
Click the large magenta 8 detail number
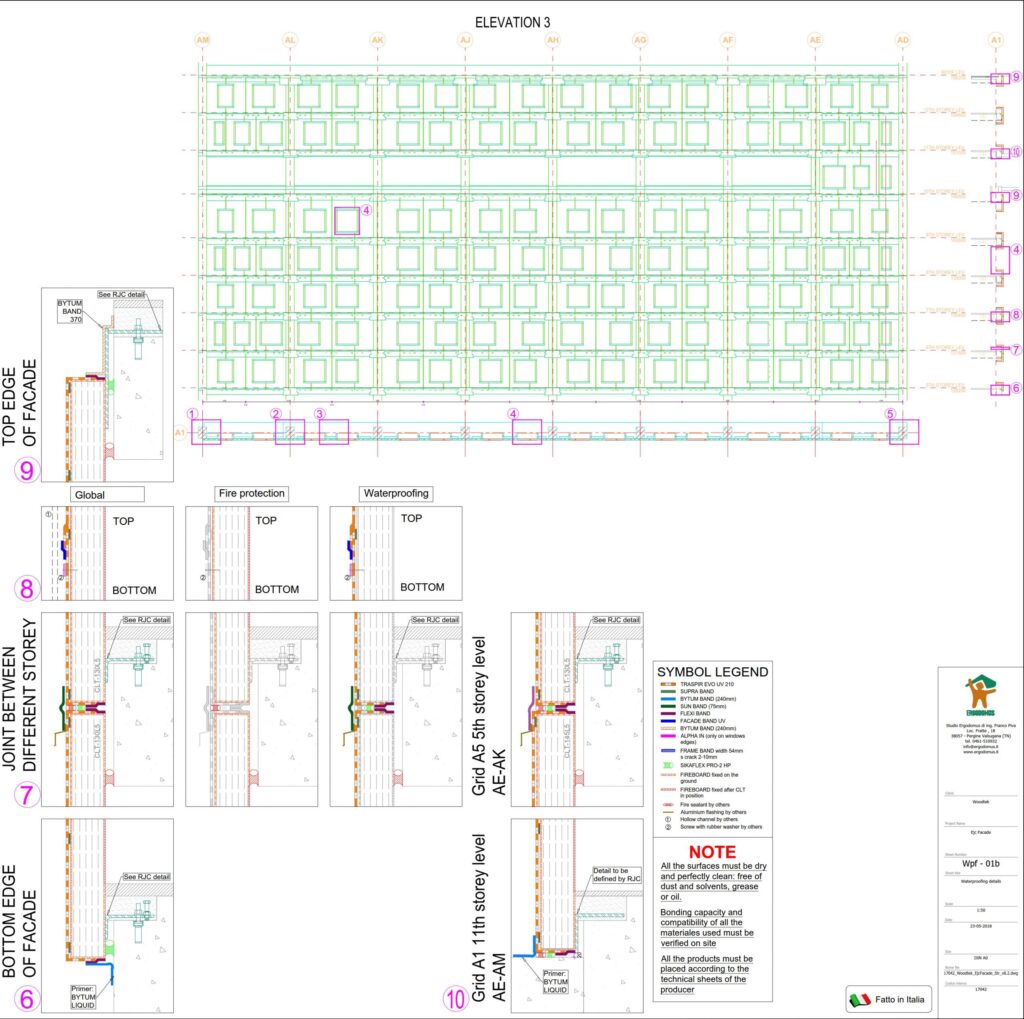[x=27, y=588]
